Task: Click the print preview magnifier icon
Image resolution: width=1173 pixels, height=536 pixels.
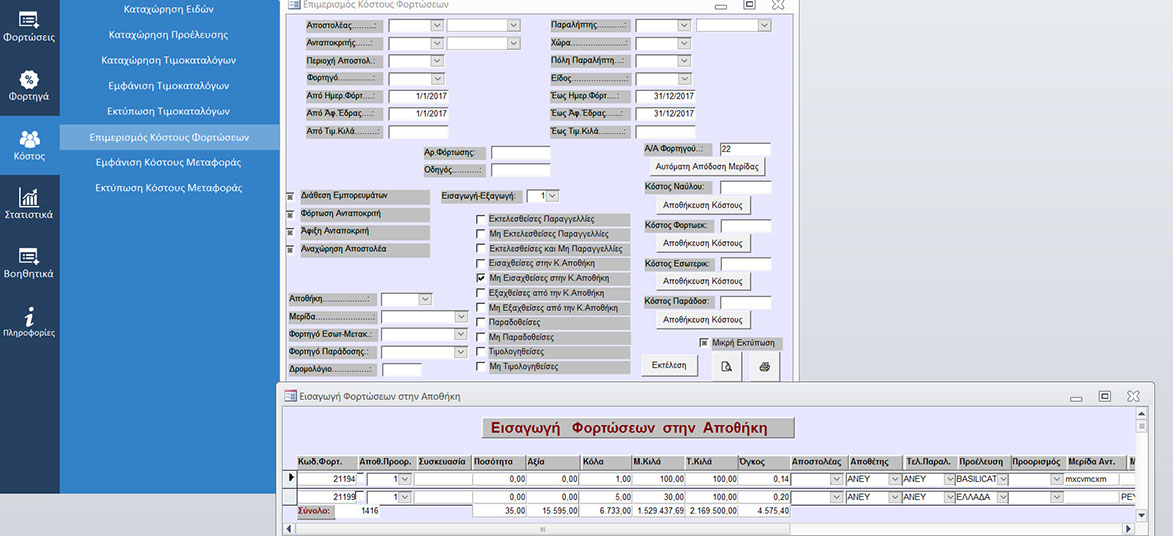Action: (726, 367)
